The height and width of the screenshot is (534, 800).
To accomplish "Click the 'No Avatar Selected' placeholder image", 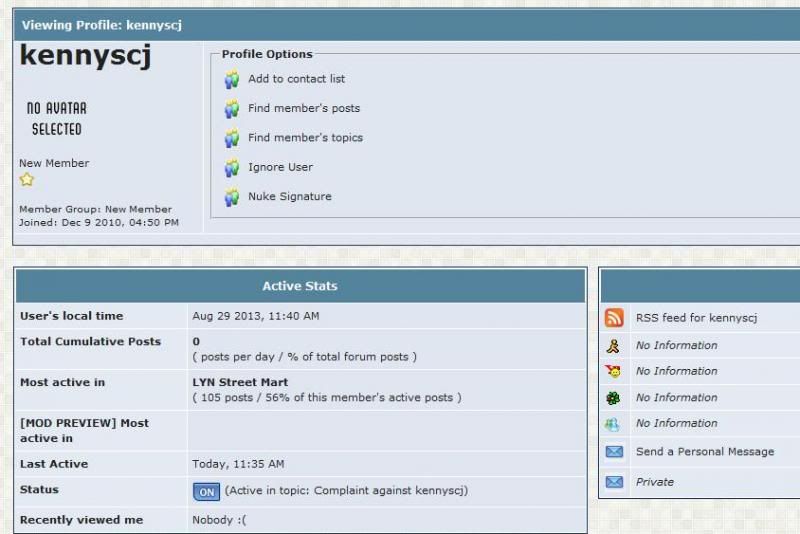I will pos(56,118).
